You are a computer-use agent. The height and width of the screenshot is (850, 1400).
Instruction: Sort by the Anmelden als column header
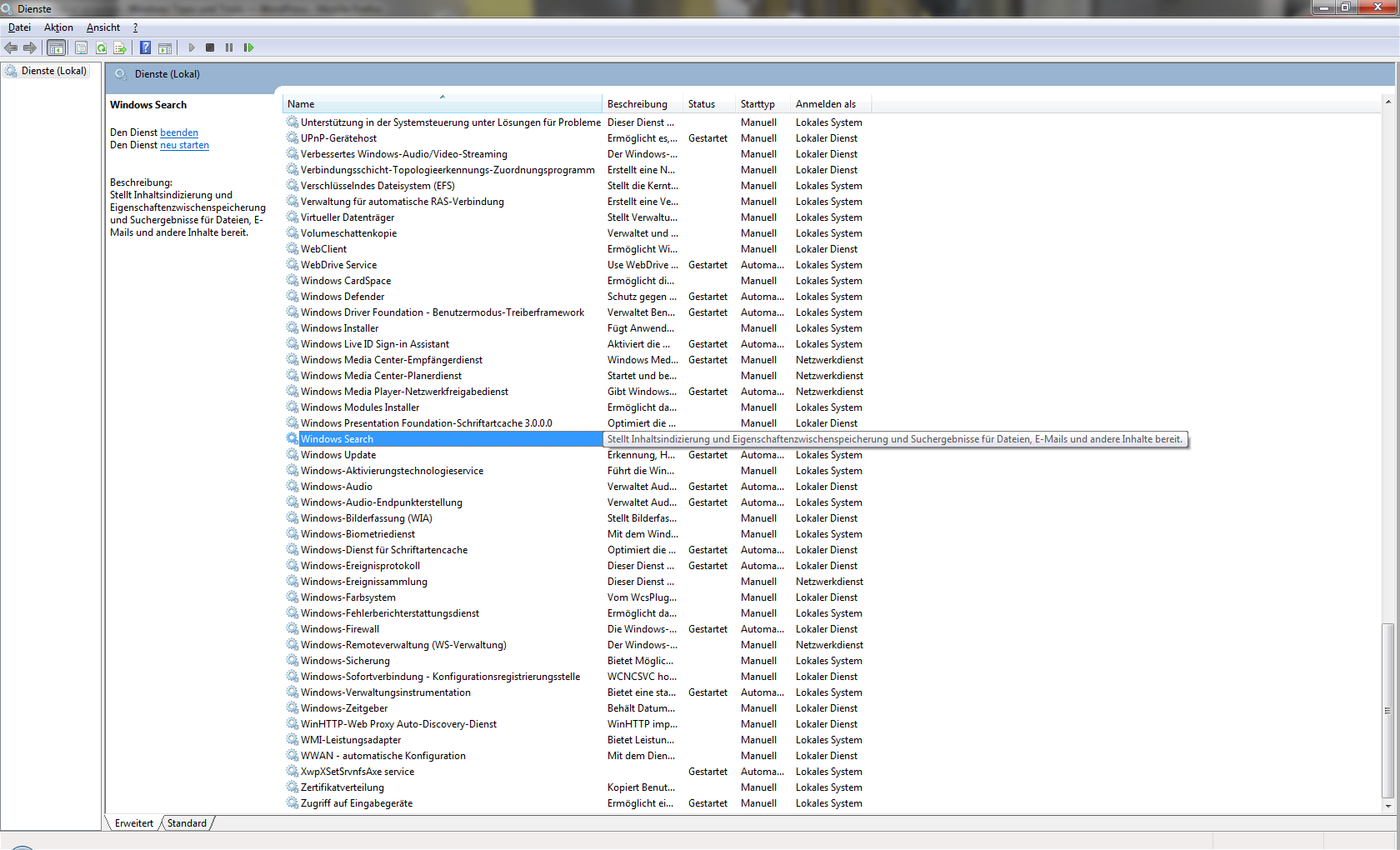[x=831, y=104]
